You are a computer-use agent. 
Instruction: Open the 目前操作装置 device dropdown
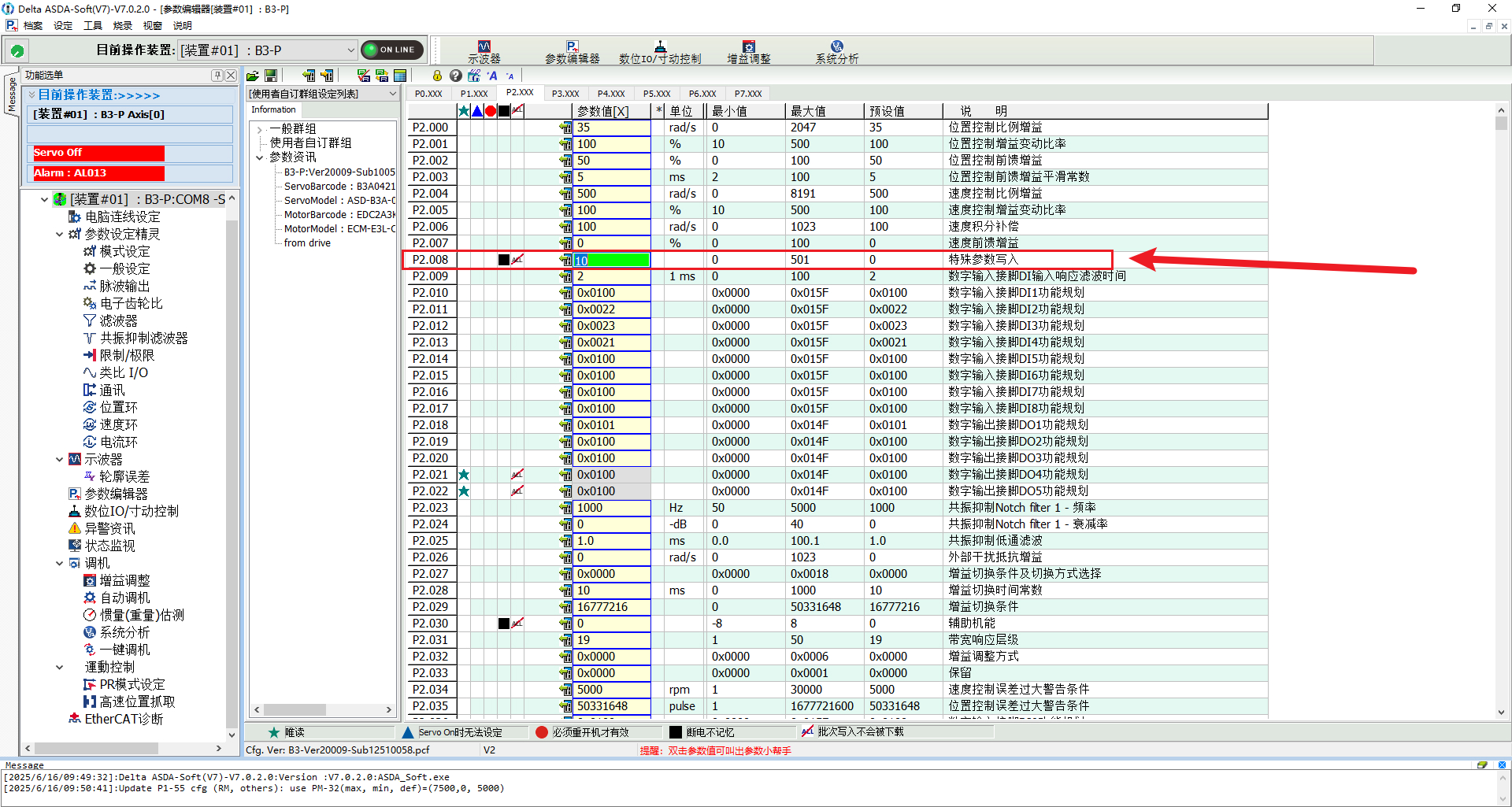[350, 50]
